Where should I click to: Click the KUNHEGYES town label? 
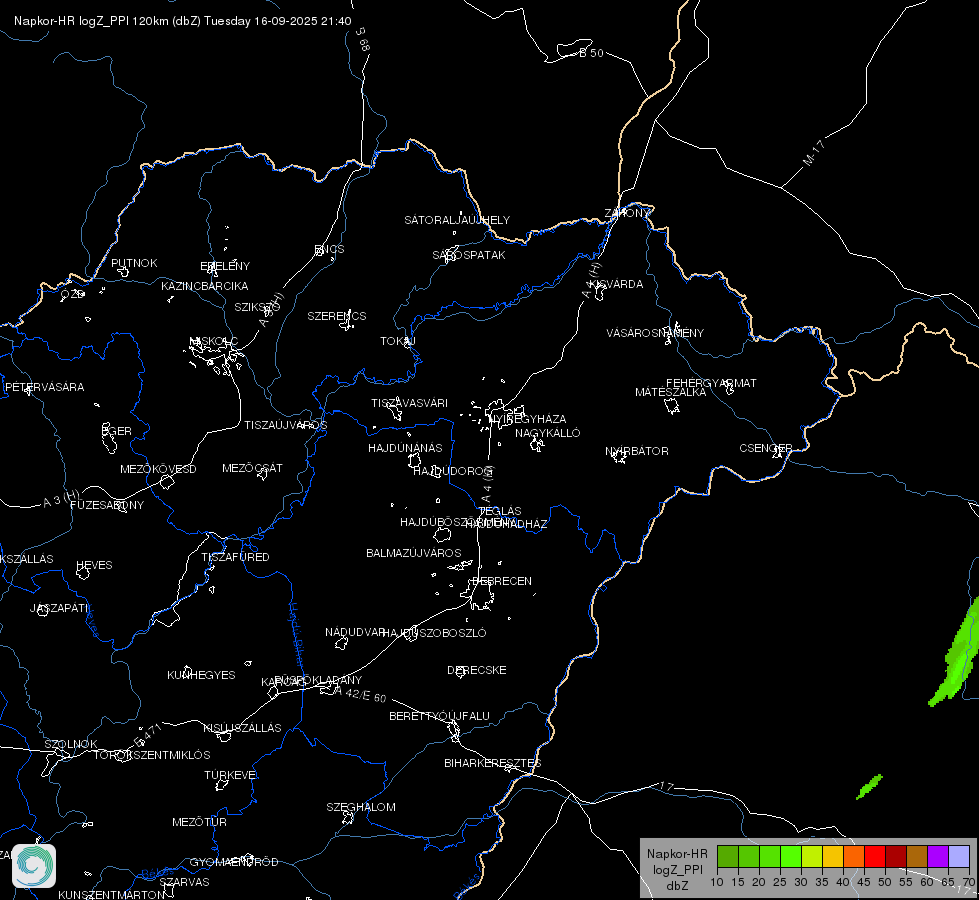[201, 675]
